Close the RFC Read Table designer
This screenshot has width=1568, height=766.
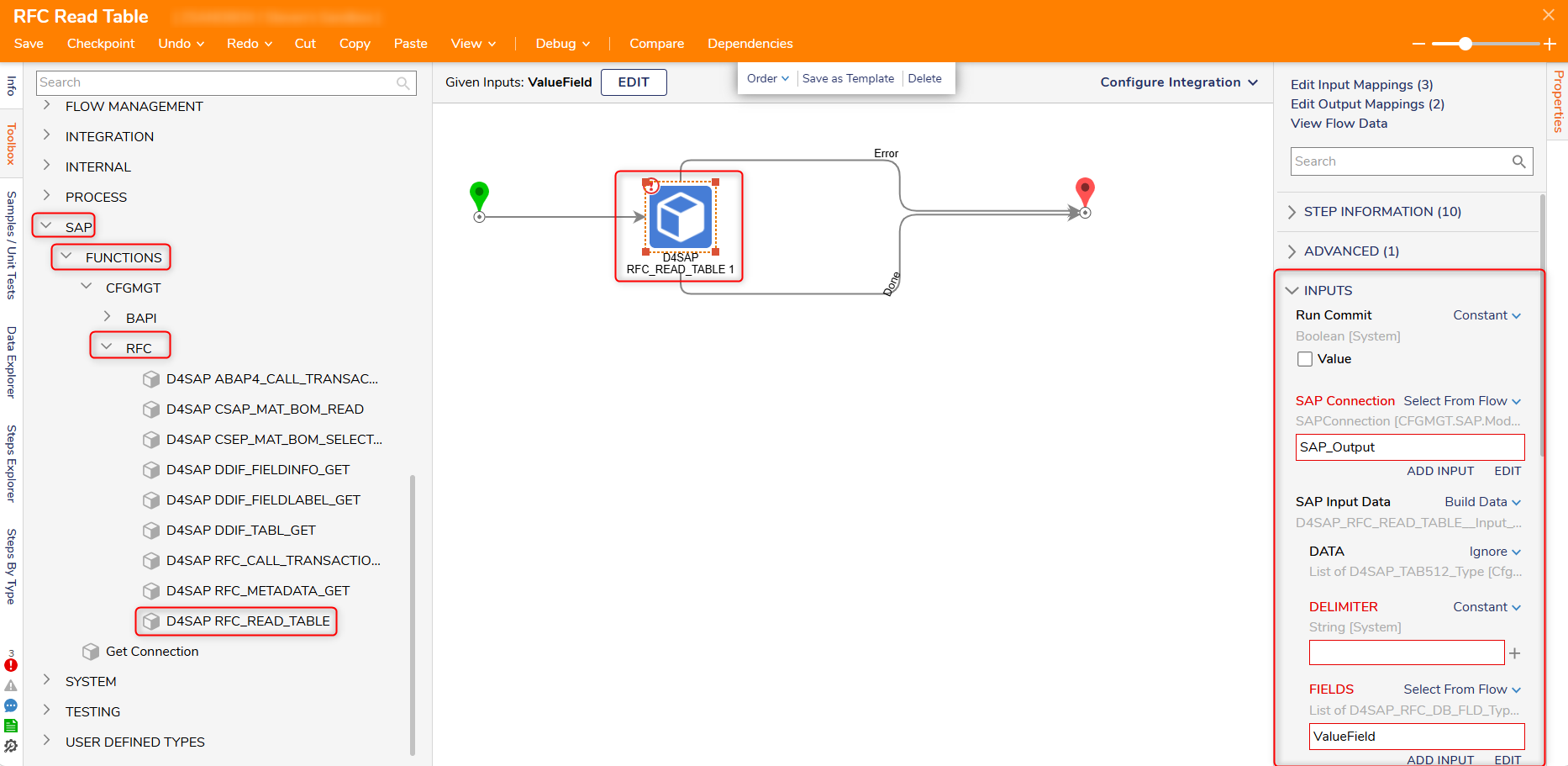pyautogui.click(x=1549, y=15)
